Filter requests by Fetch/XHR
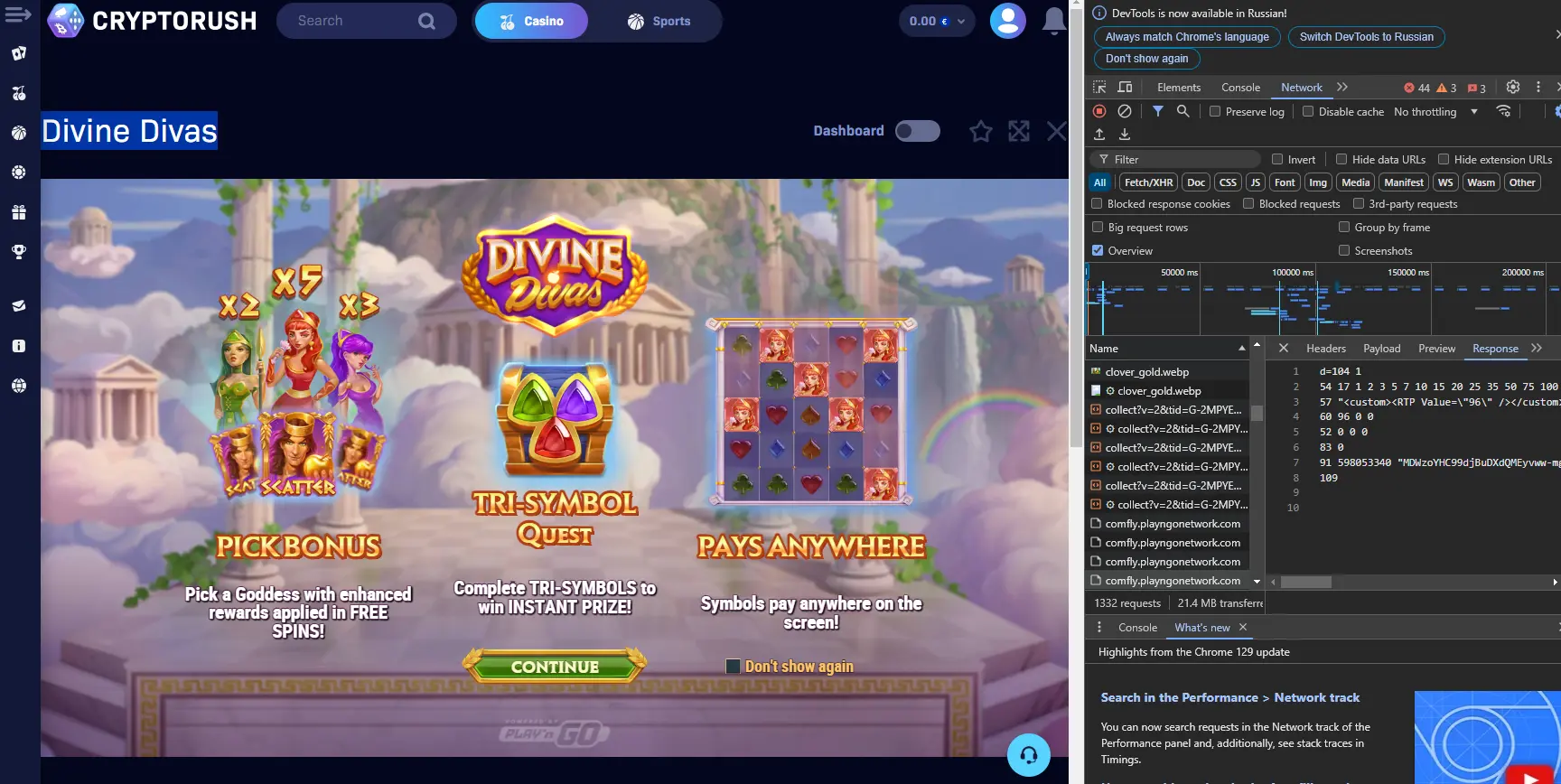Screen dimensions: 1561x784 point(1148,182)
